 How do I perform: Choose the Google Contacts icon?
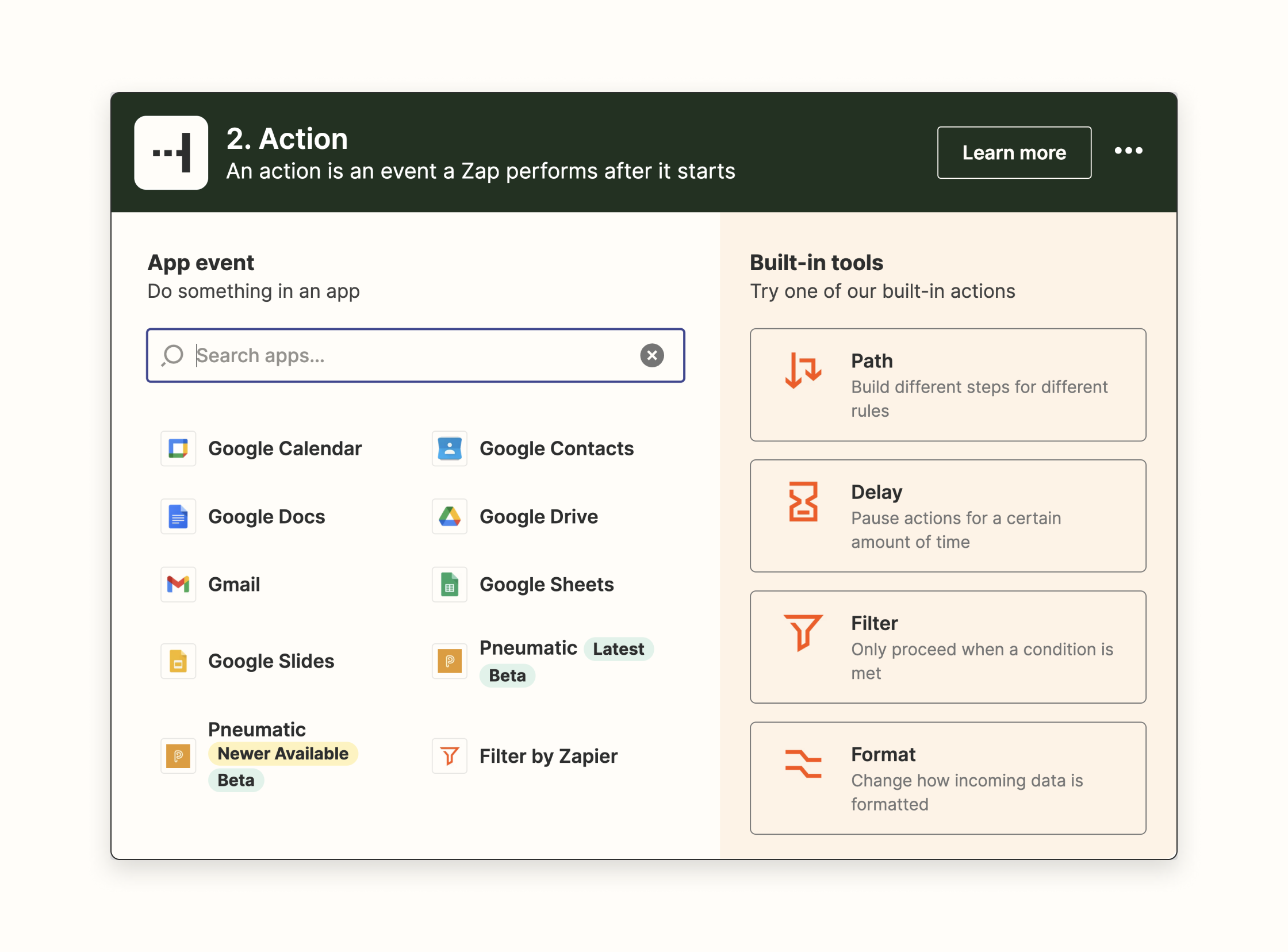(450, 448)
